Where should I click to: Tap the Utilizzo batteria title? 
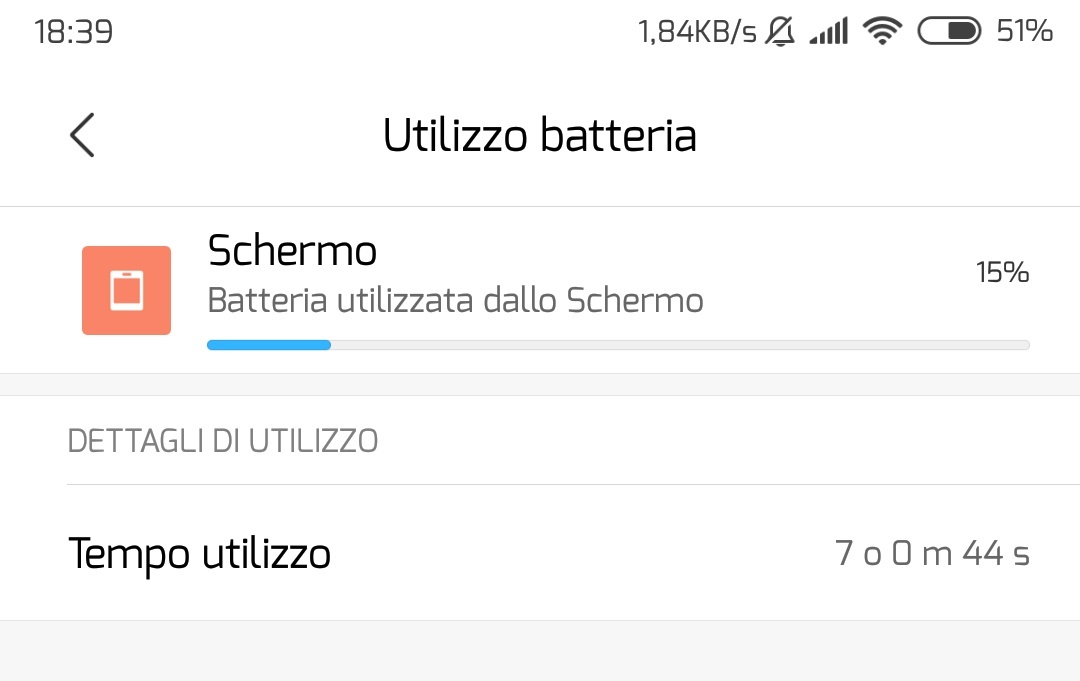tap(540, 135)
